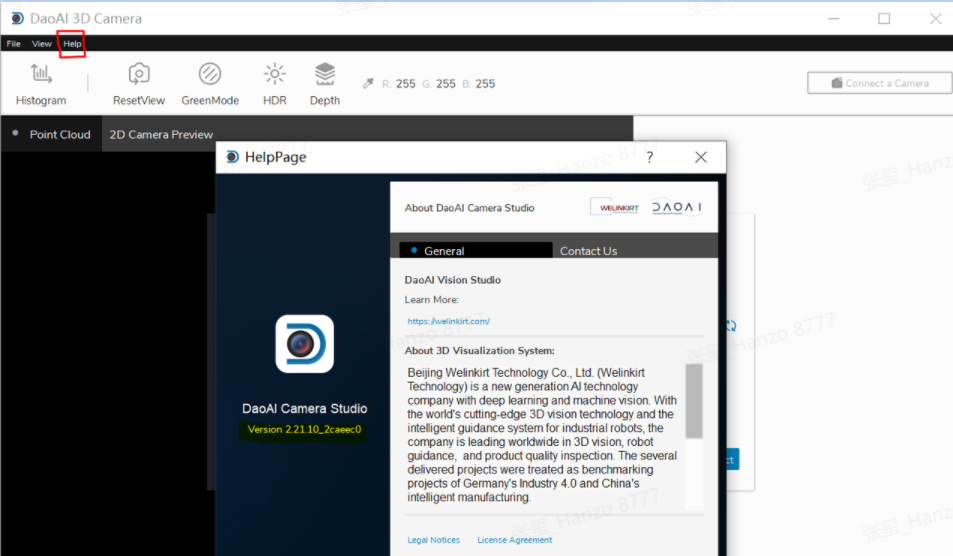Open the File menu

13,44
